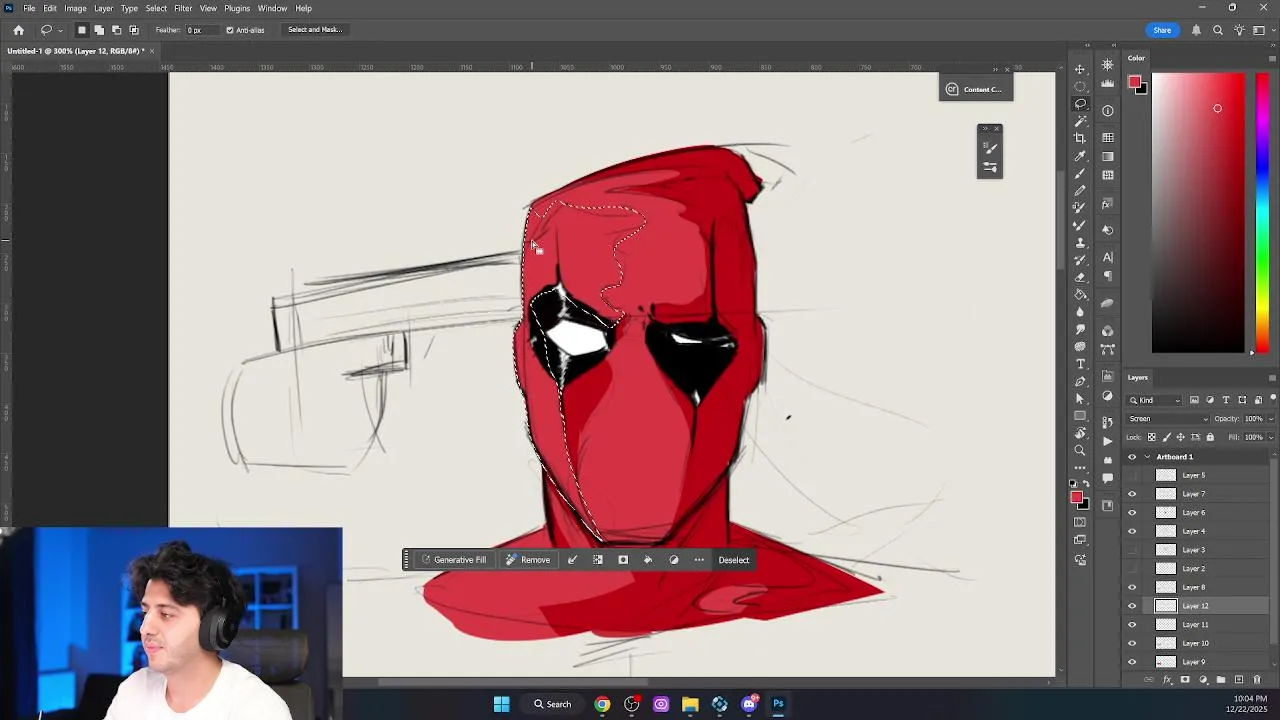The image size is (1280, 720).
Task: Click Deselect in the contextual bar
Action: coord(733,560)
